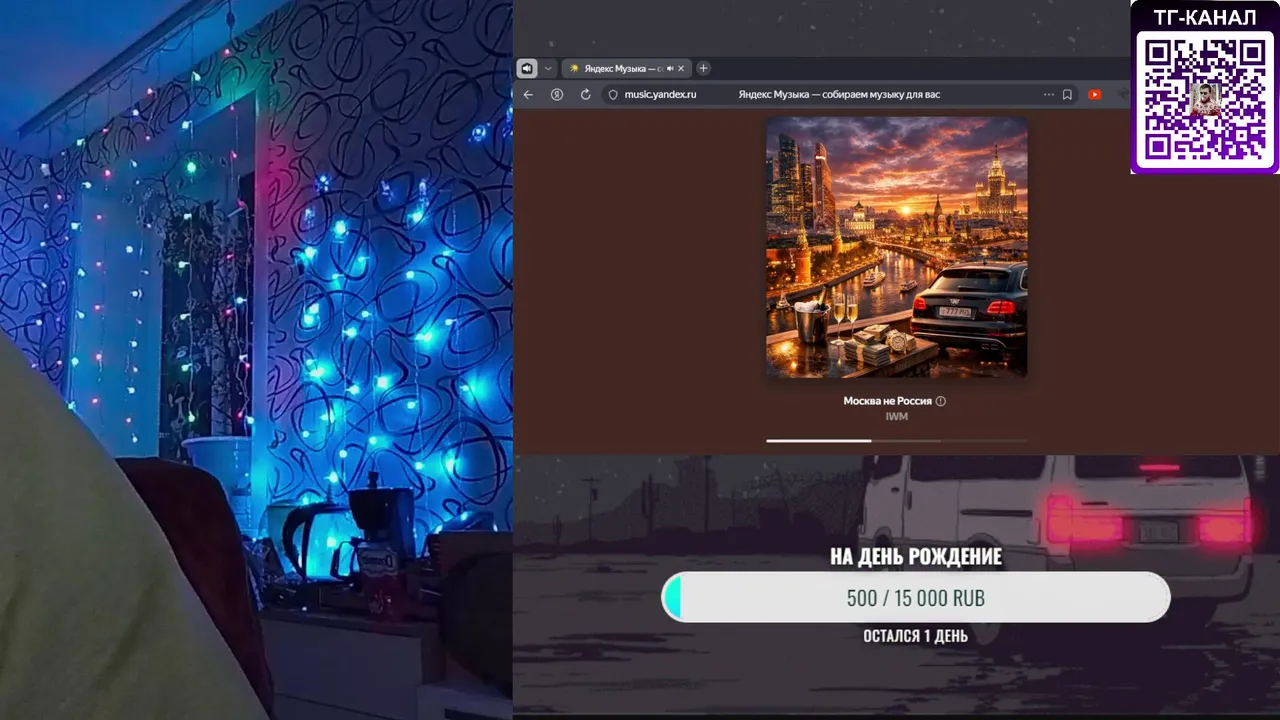Go back using browser back arrow
1280x720 pixels.
pos(528,94)
